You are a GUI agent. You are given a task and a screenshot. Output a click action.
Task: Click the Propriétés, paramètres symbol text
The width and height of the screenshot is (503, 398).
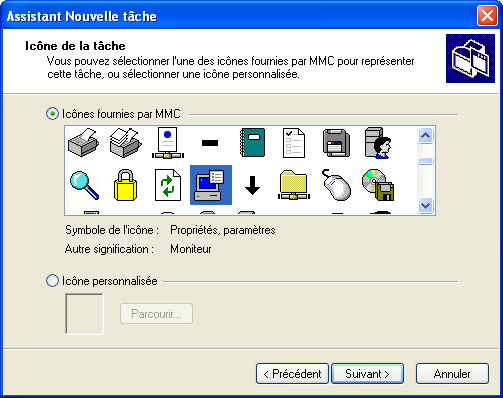(x=223, y=230)
